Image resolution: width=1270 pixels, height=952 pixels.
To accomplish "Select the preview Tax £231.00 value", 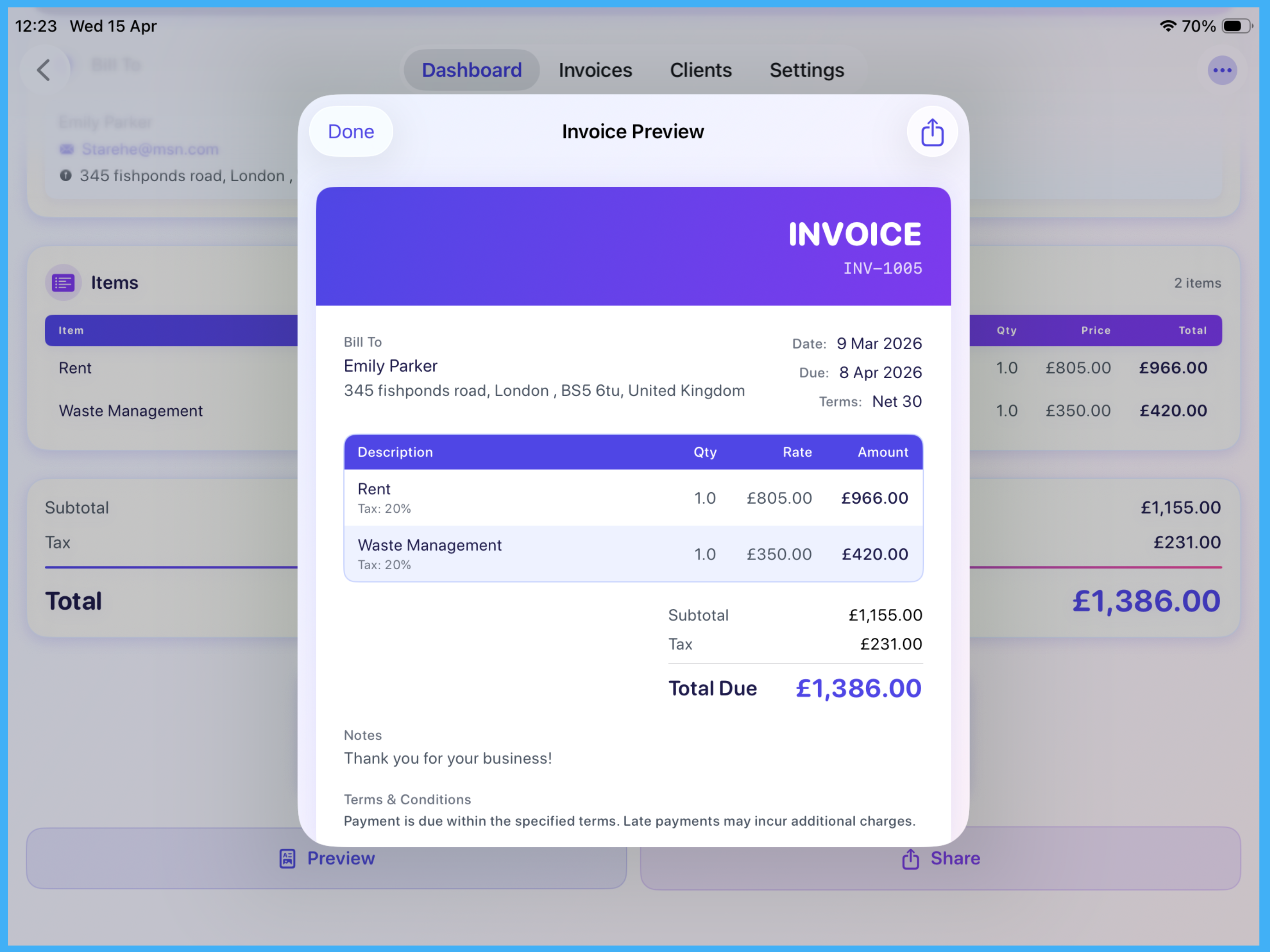I will 891,644.
